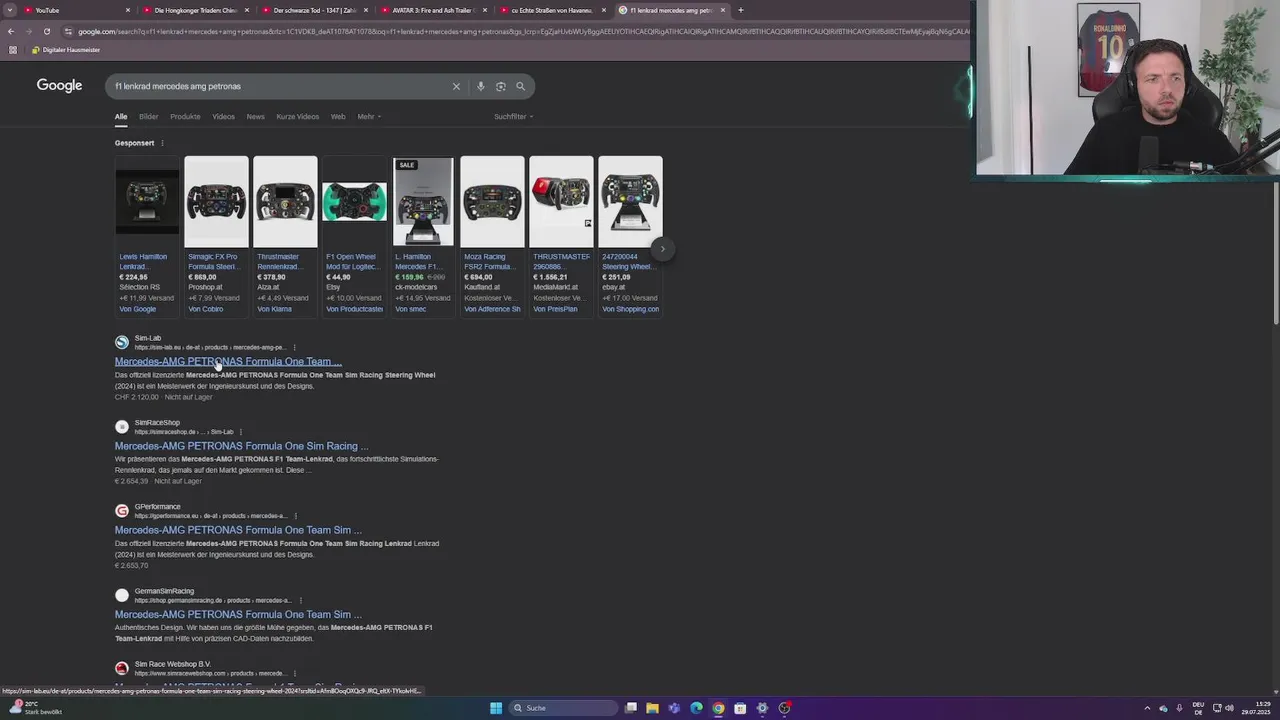Open OBS Studio from the taskbar

[784, 708]
